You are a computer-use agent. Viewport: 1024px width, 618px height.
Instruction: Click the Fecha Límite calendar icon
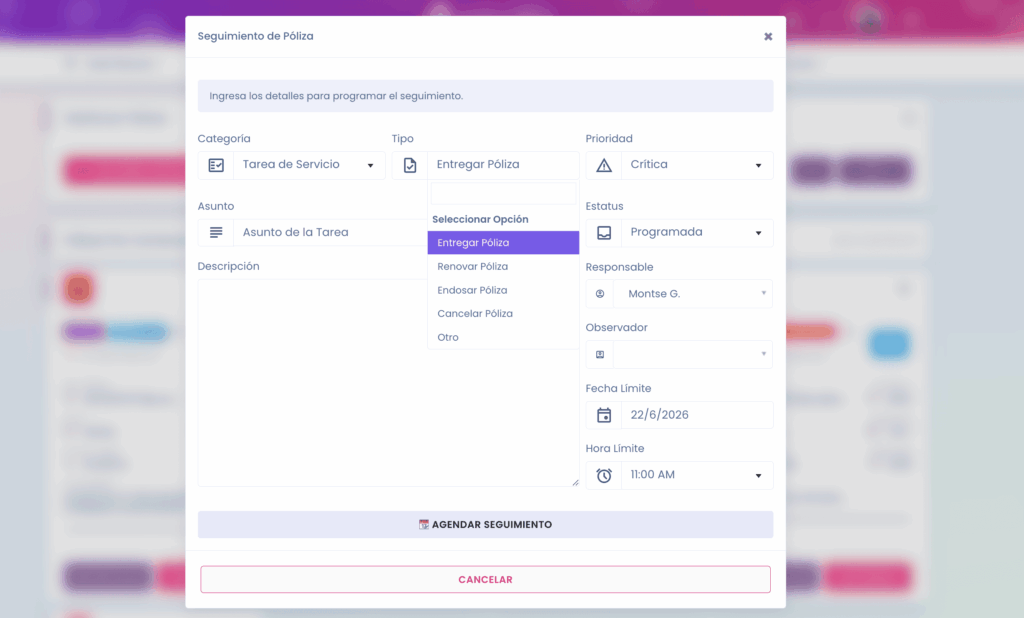tap(604, 415)
